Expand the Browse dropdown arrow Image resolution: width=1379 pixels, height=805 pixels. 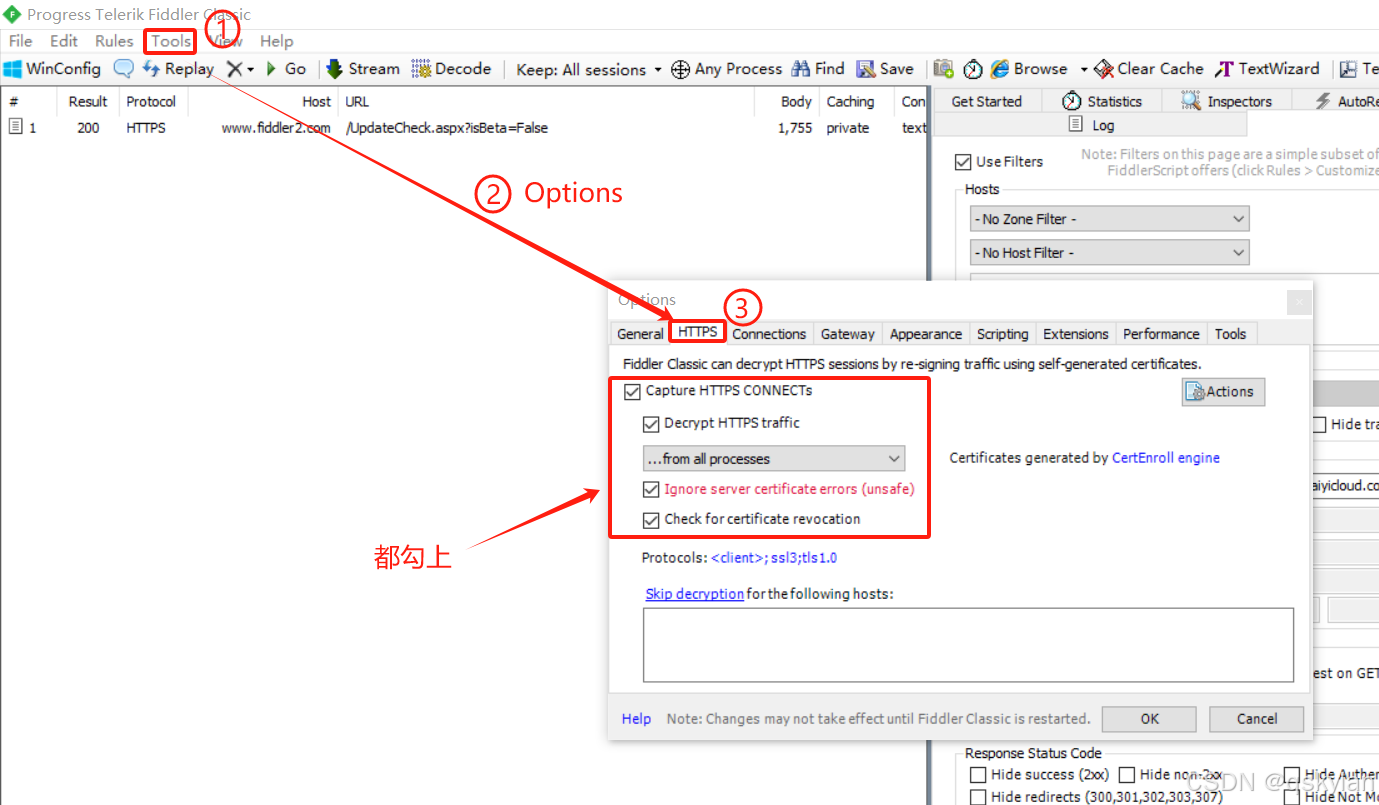click(x=1083, y=69)
